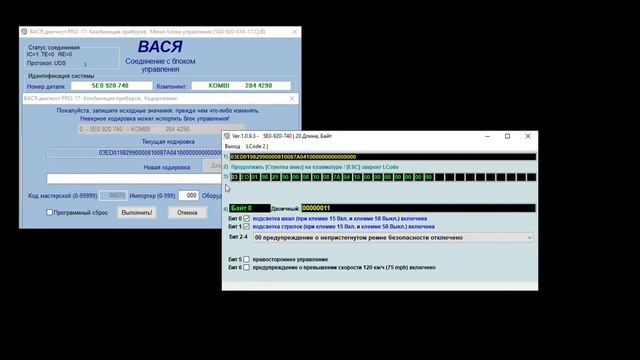640x360 pixels.
Task: Select byte cell 29 in LCode row 3
Action: [x=276, y=177]
